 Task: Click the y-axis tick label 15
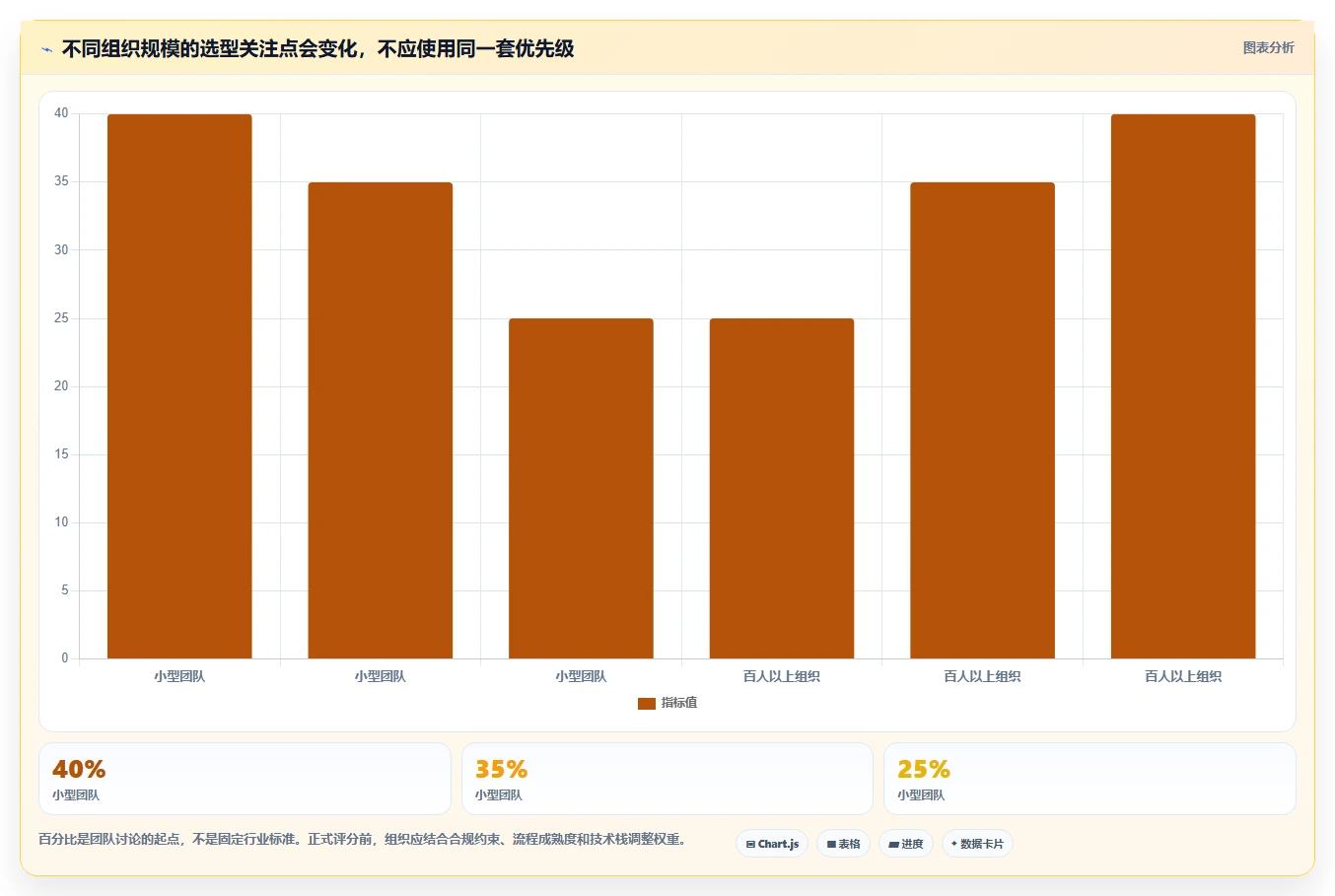pyautogui.click(x=61, y=454)
